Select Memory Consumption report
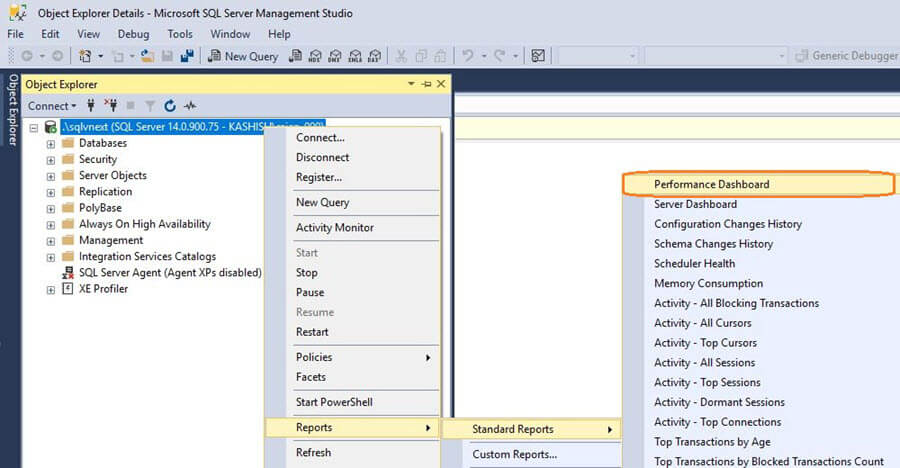This screenshot has height=468, width=900. click(x=708, y=283)
